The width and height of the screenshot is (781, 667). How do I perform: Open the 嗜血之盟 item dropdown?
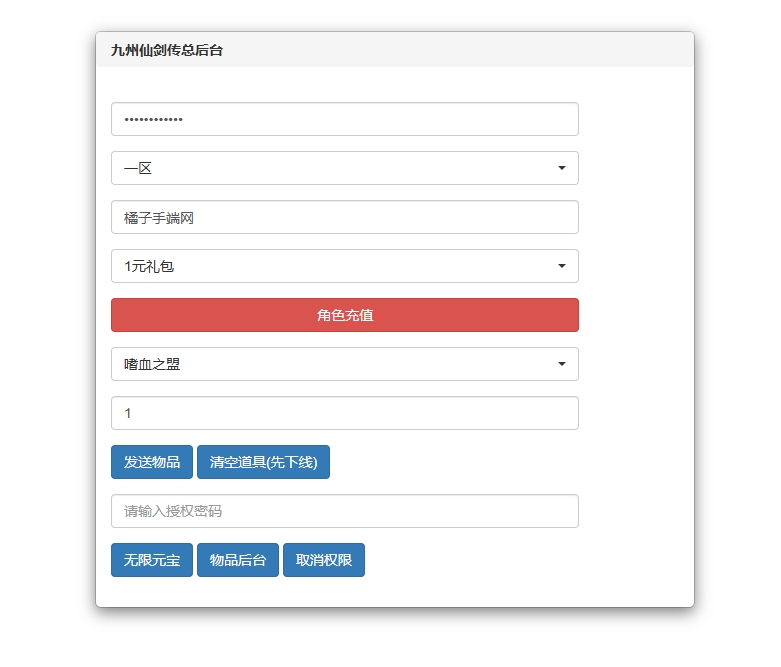pos(345,364)
